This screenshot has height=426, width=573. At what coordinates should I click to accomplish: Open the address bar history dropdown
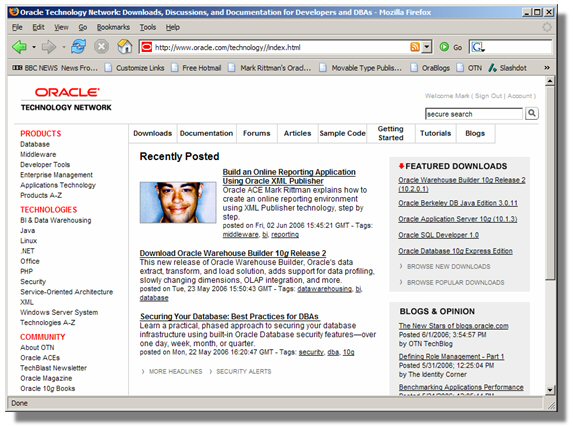pyautogui.click(x=426, y=47)
